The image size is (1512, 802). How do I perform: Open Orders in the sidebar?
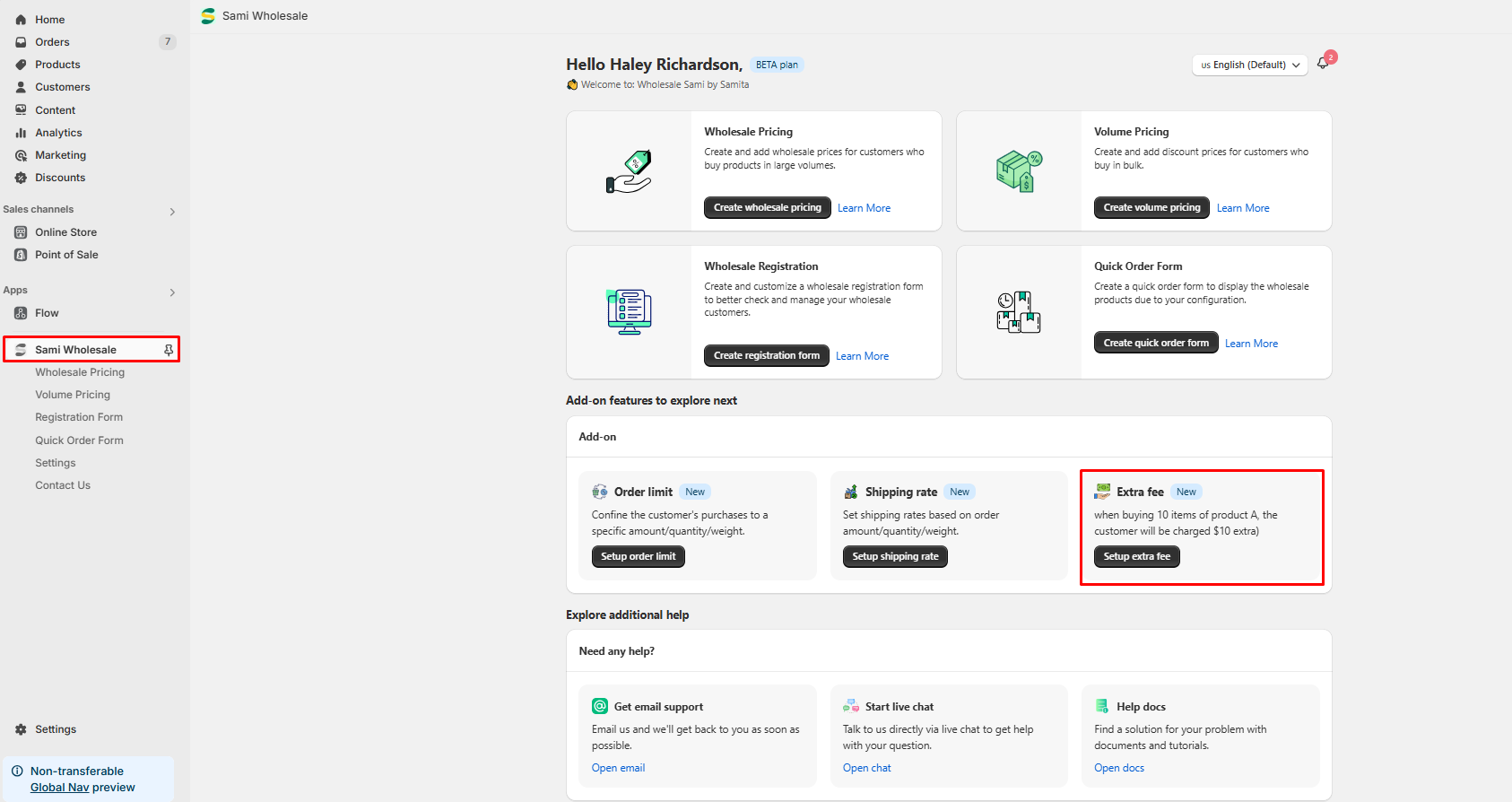coord(52,42)
